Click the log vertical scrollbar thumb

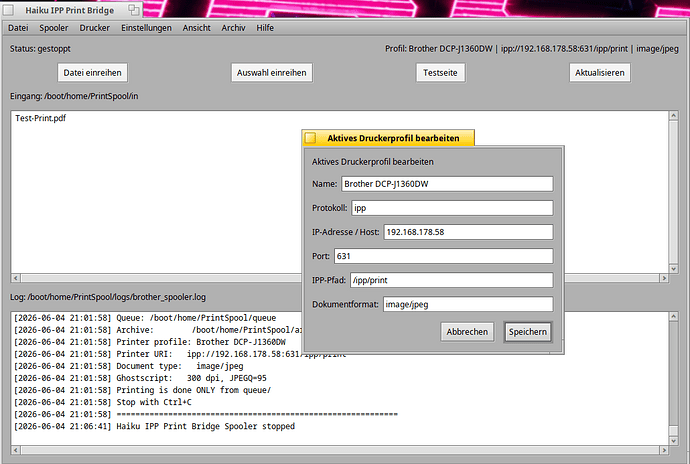click(673, 430)
